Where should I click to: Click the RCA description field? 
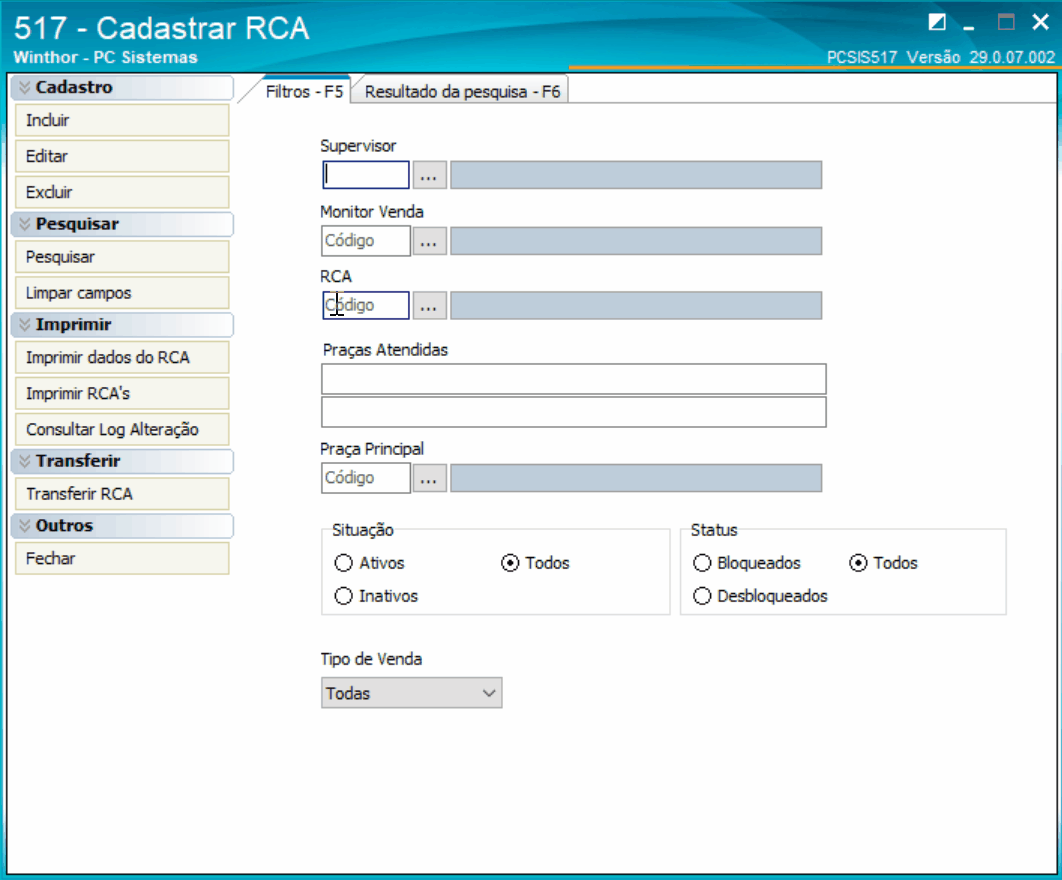[636, 306]
